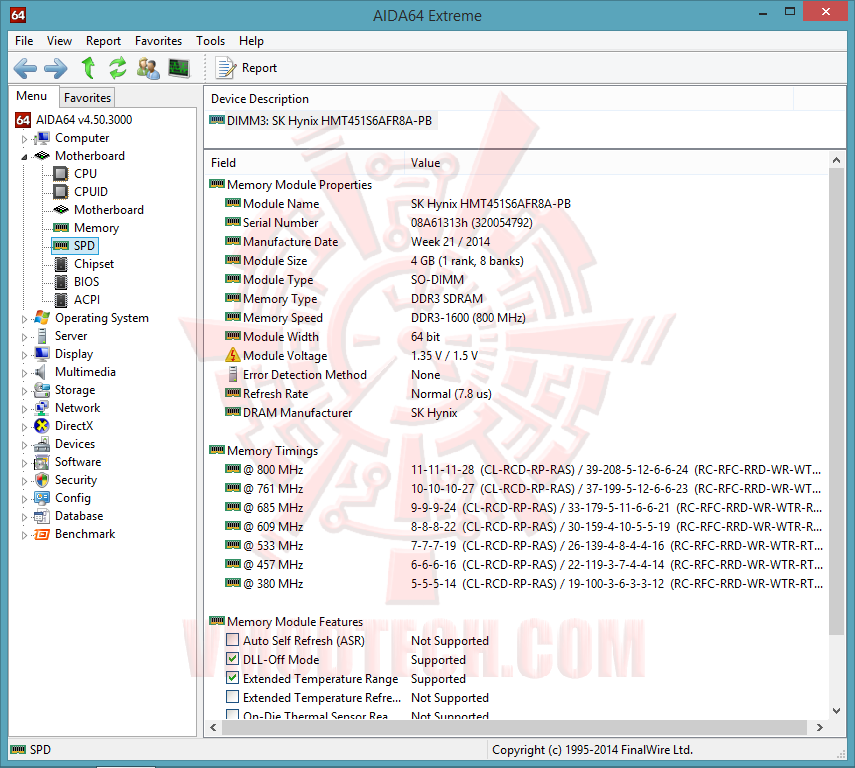Click the green up-level arrow icon
Screen dimensions: 855x768
point(88,68)
